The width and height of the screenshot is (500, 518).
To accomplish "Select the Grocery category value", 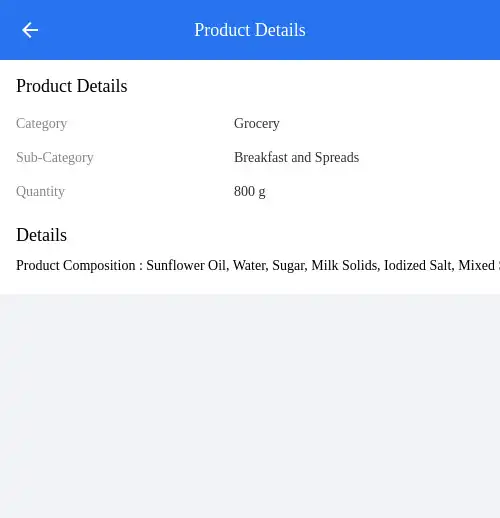I will point(256,124).
